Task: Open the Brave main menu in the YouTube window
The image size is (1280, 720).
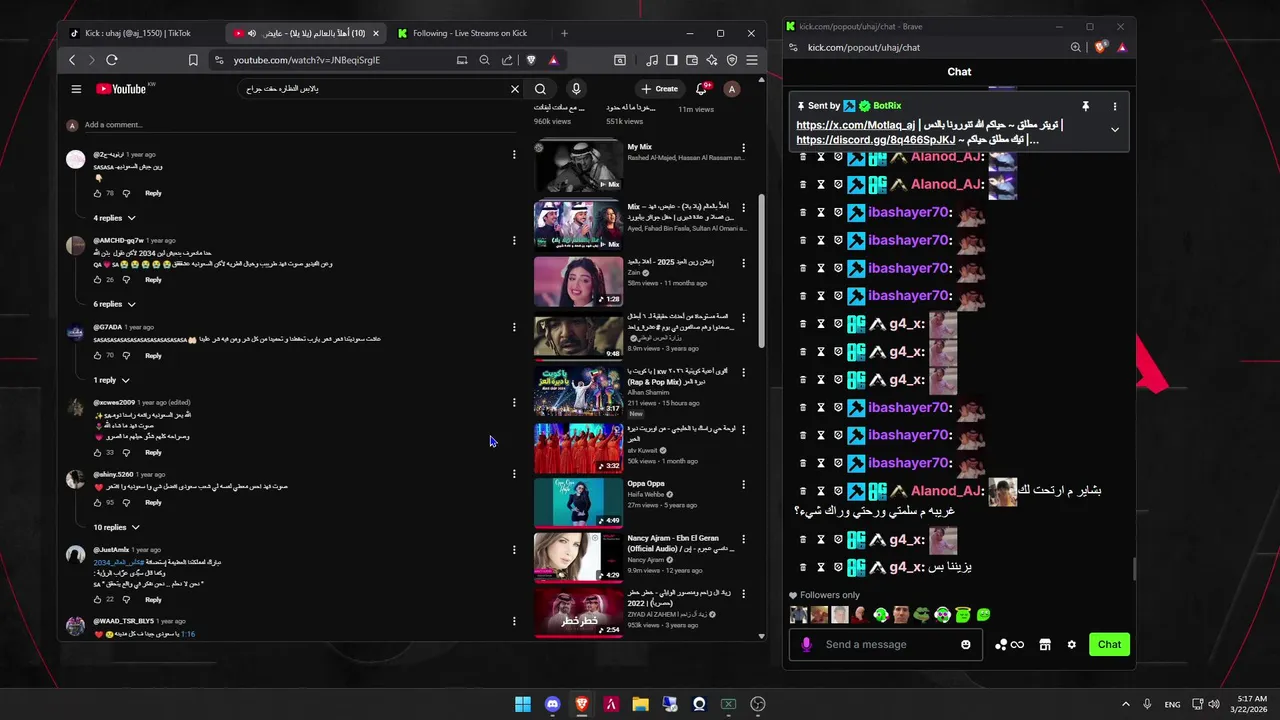Action: tap(752, 60)
